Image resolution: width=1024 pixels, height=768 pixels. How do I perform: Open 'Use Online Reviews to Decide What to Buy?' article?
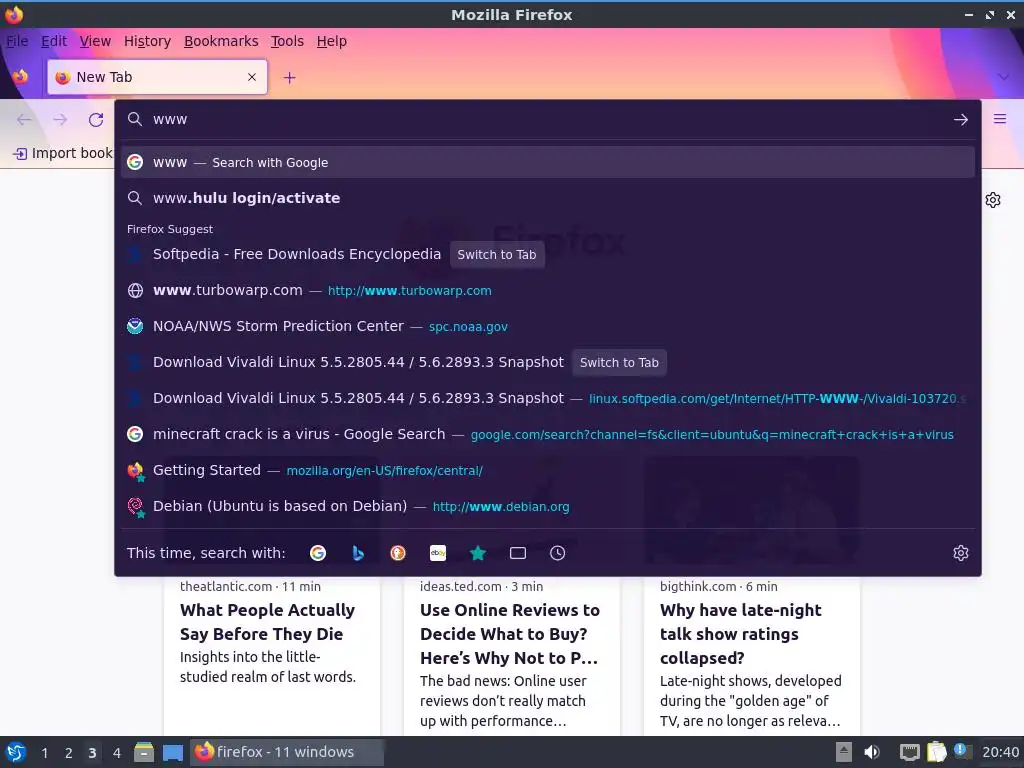509,633
